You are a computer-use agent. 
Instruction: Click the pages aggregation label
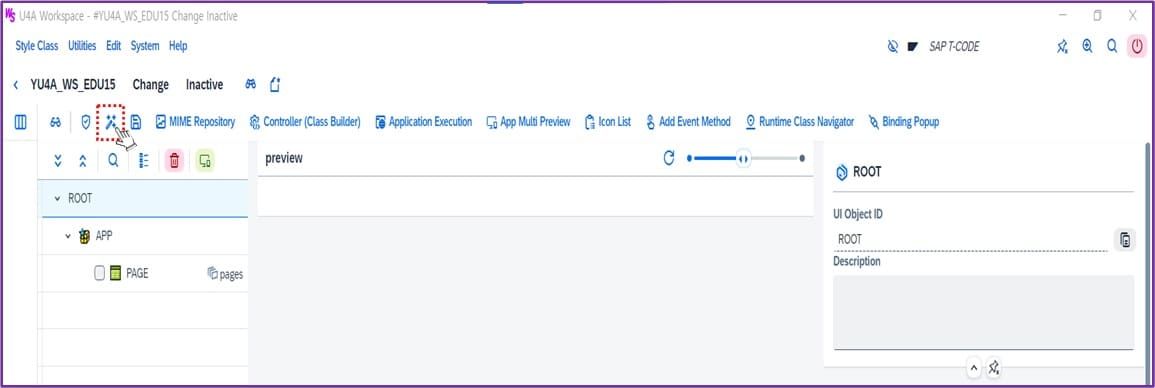225,274
